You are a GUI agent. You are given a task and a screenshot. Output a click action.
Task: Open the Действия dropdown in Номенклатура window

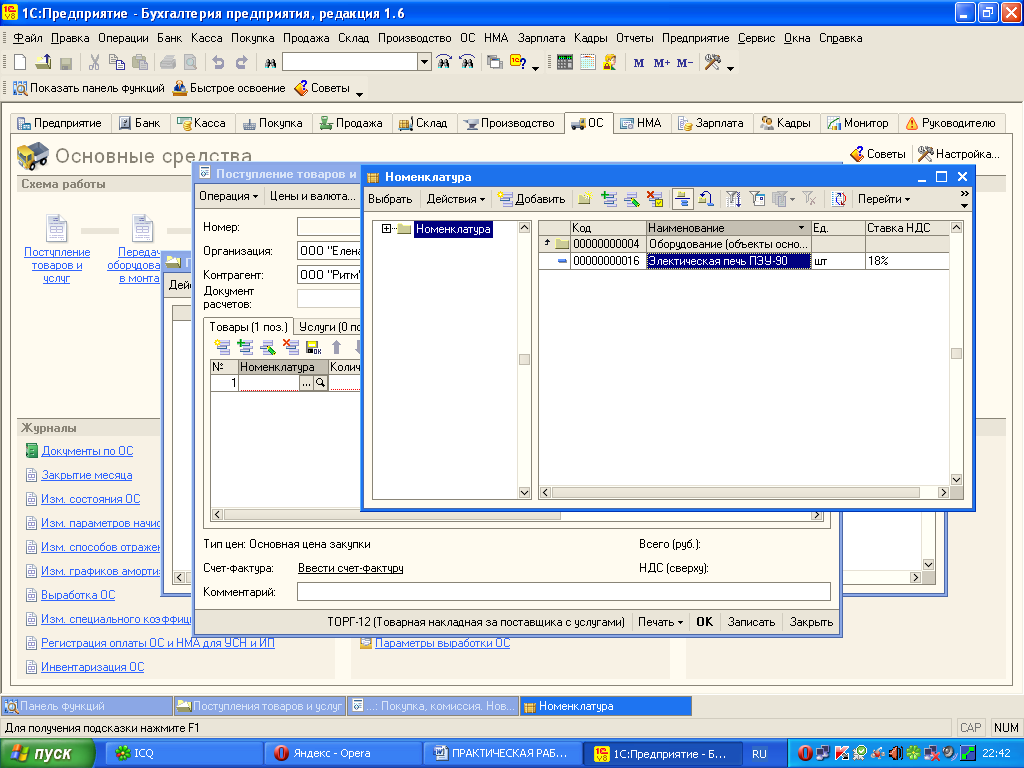(455, 199)
